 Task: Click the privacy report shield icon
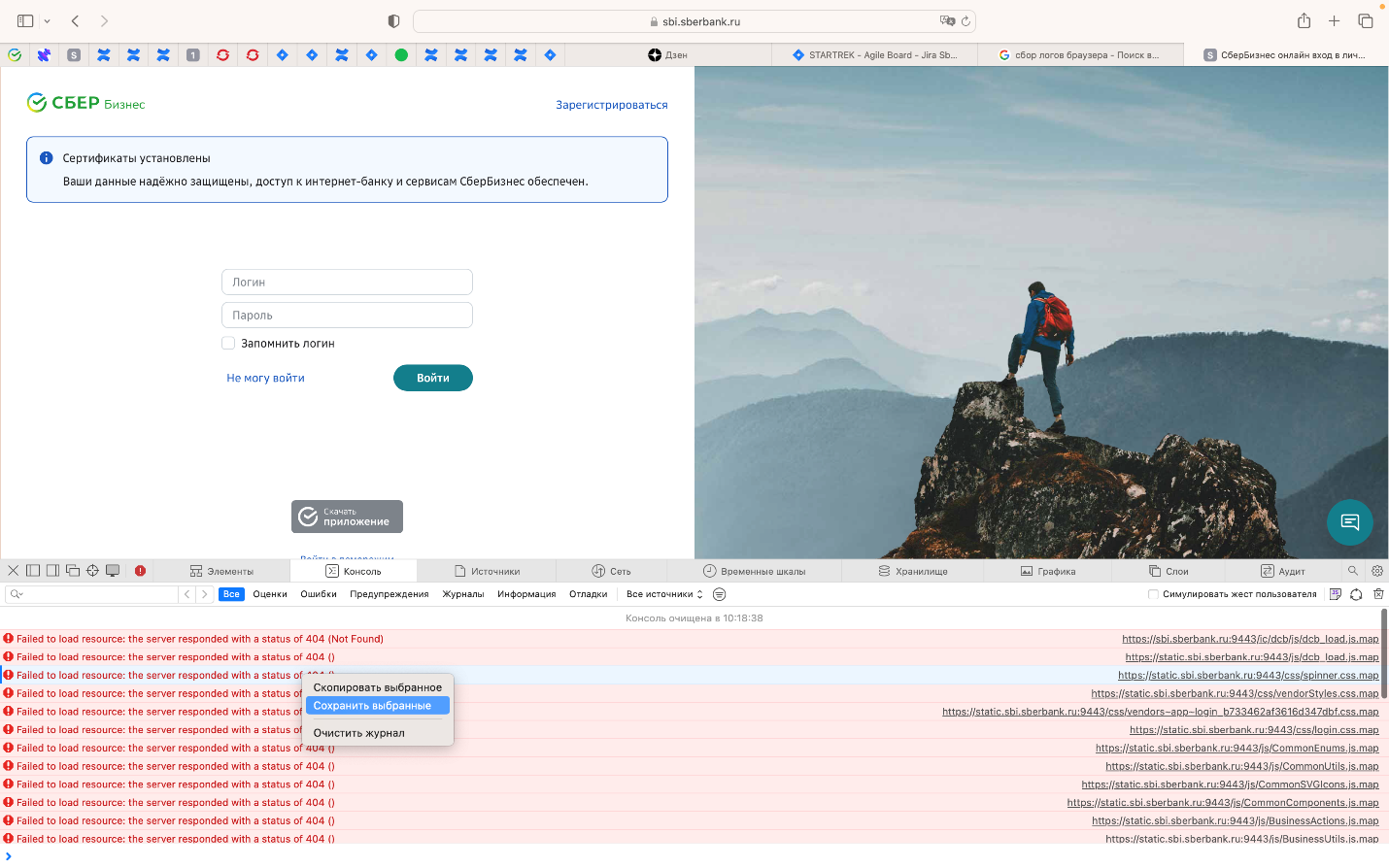393,20
